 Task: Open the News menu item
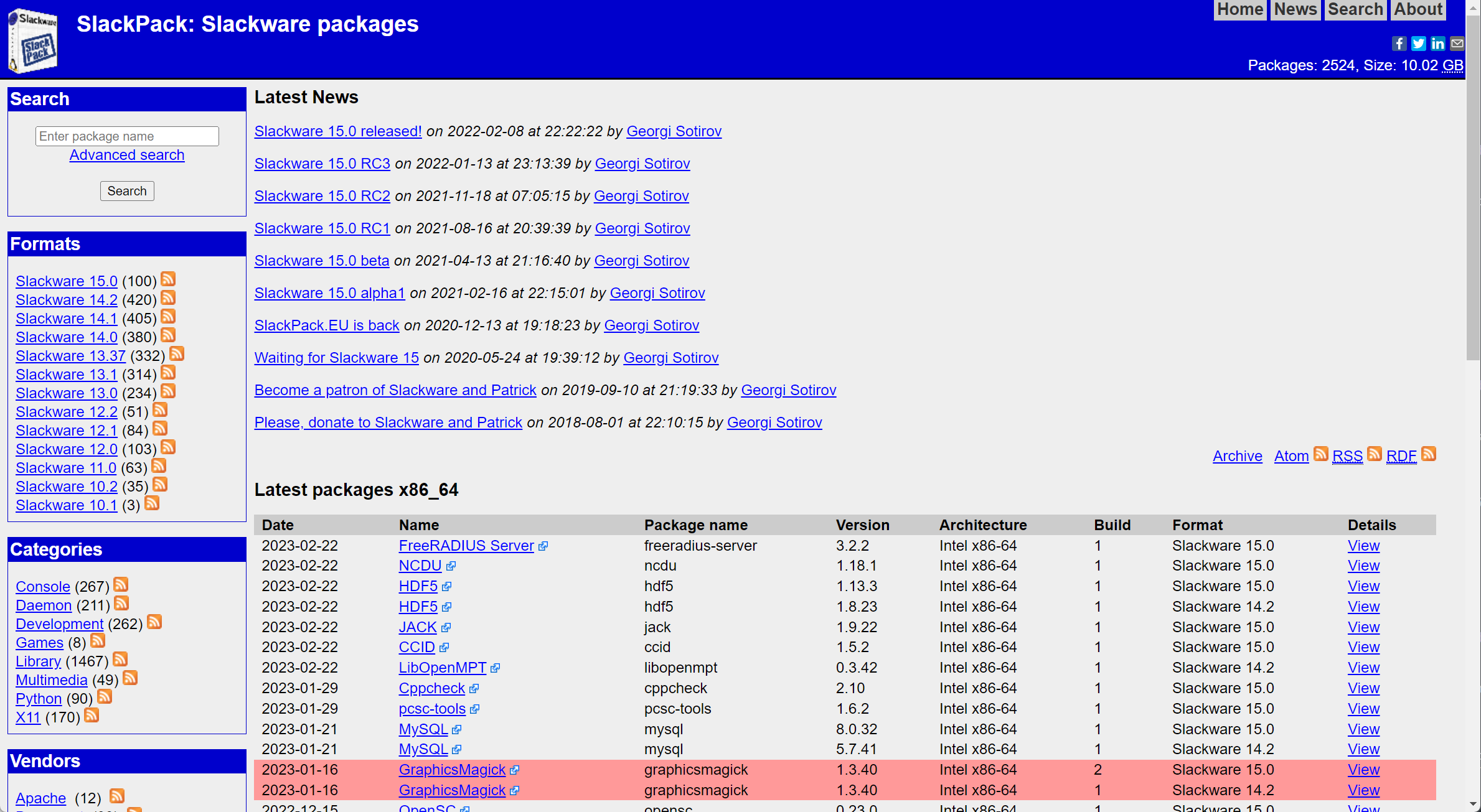tap(1295, 9)
